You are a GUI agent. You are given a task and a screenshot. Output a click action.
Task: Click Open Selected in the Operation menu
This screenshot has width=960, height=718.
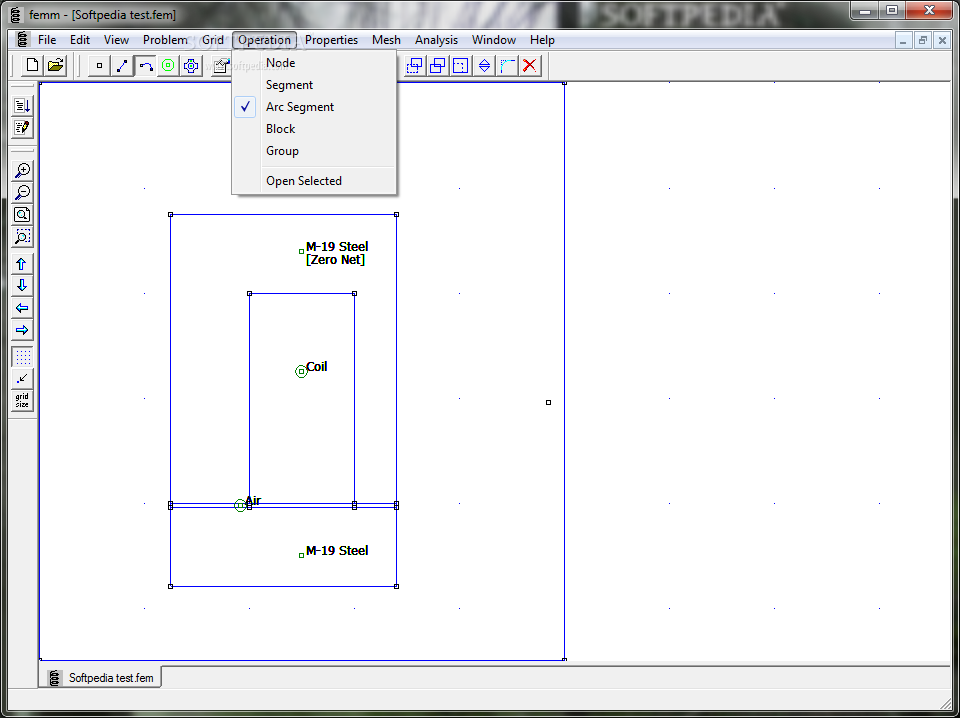pyautogui.click(x=314, y=181)
